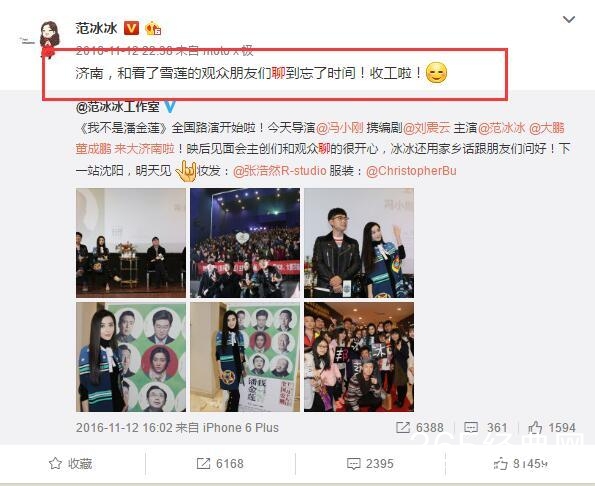This screenshot has width=595, height=486.
Task: Open @ChristopherBu mention link
Action: coord(411,171)
